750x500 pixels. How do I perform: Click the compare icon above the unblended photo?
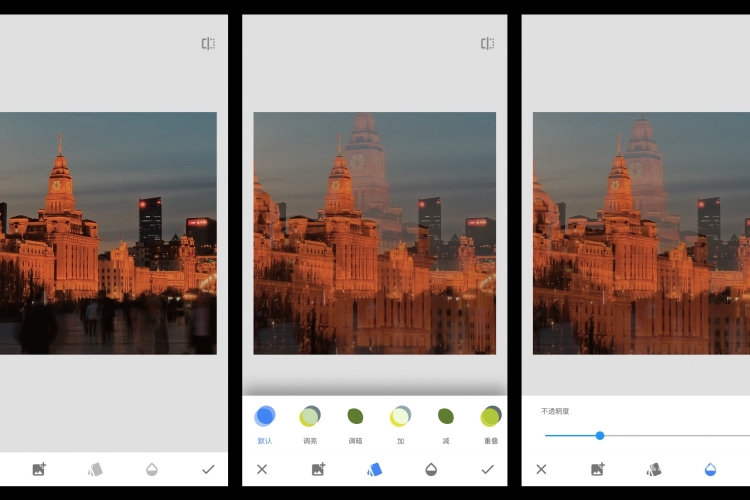(x=208, y=44)
